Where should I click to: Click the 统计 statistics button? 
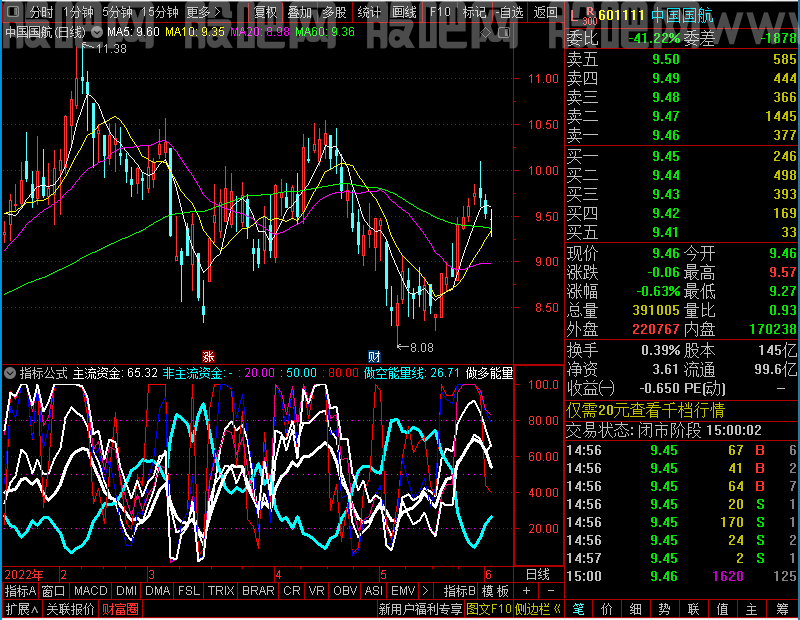[369, 12]
